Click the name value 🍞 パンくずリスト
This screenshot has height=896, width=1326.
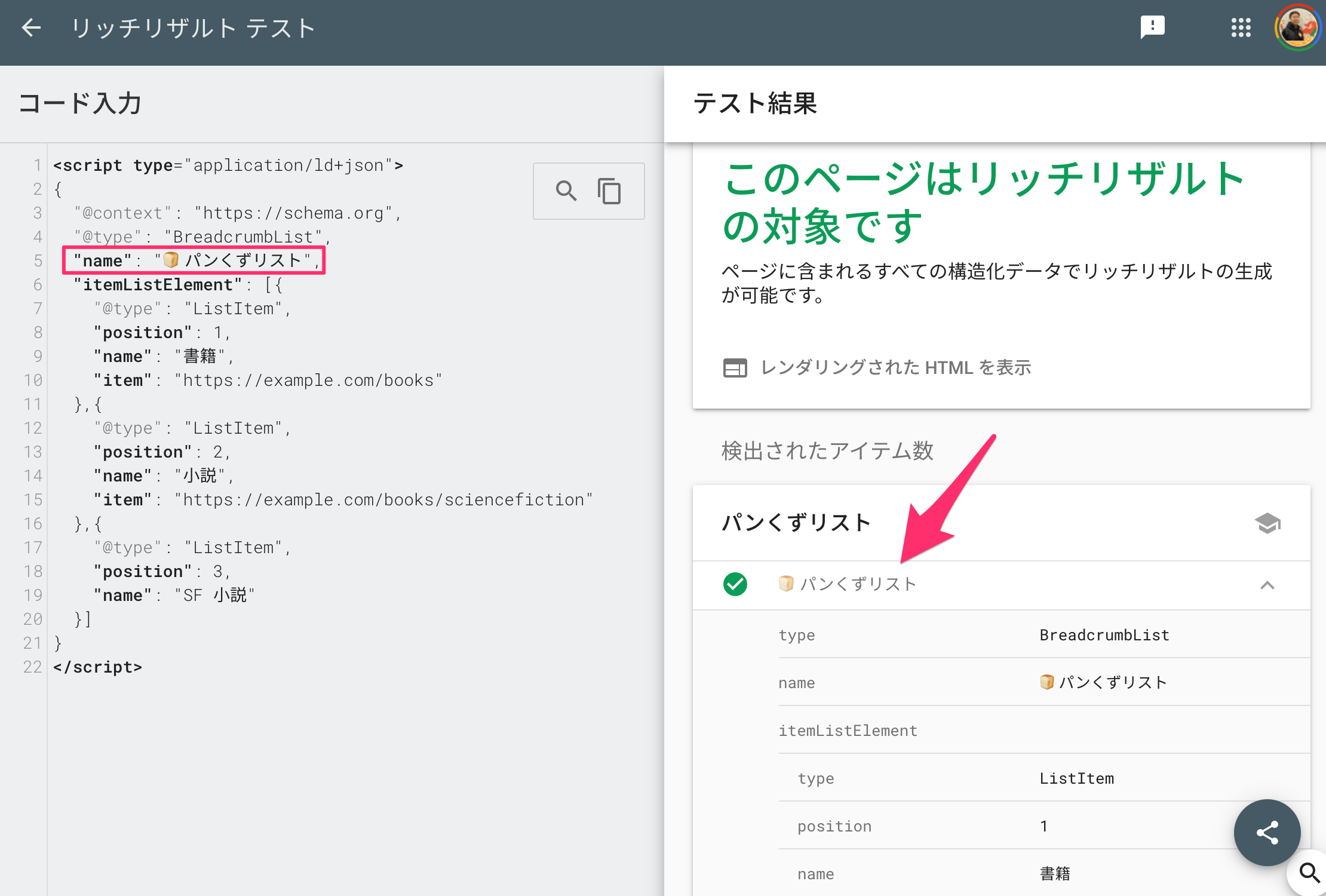[1103, 682]
